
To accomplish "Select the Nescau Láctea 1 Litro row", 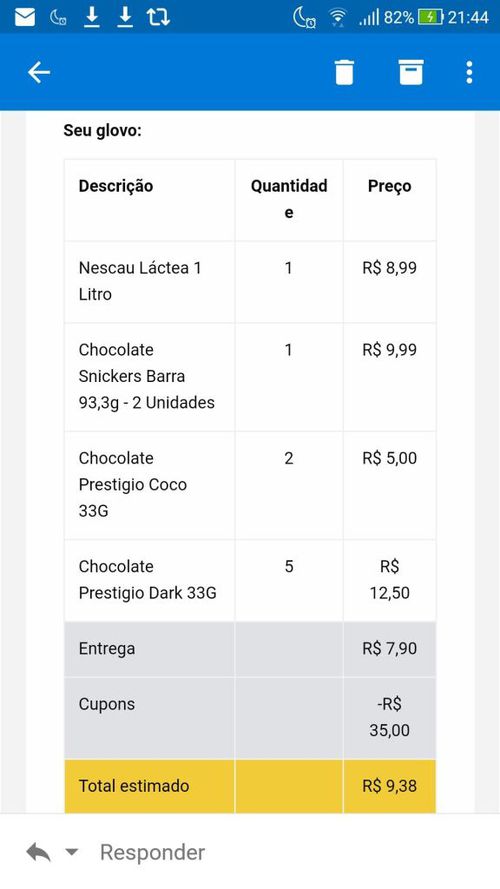I will click(x=250, y=282).
